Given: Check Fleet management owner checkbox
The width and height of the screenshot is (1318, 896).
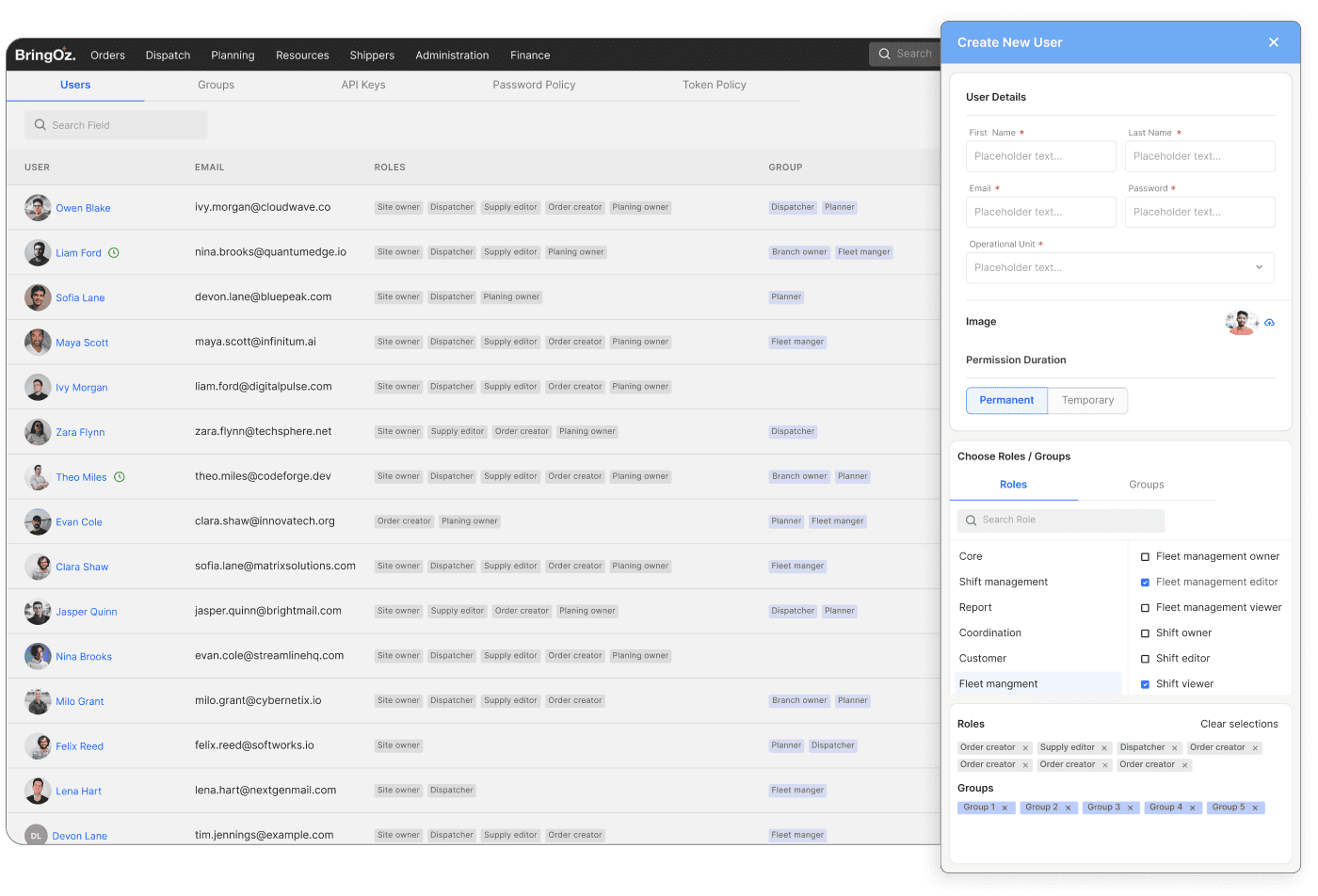Looking at the screenshot, I should tap(1145, 557).
